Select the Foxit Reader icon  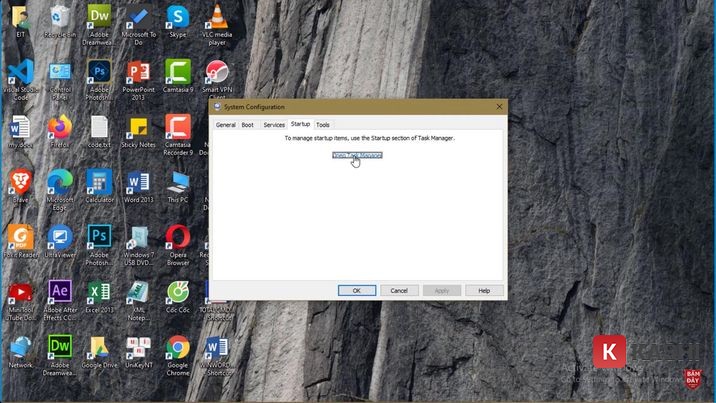pyautogui.click(x=21, y=241)
